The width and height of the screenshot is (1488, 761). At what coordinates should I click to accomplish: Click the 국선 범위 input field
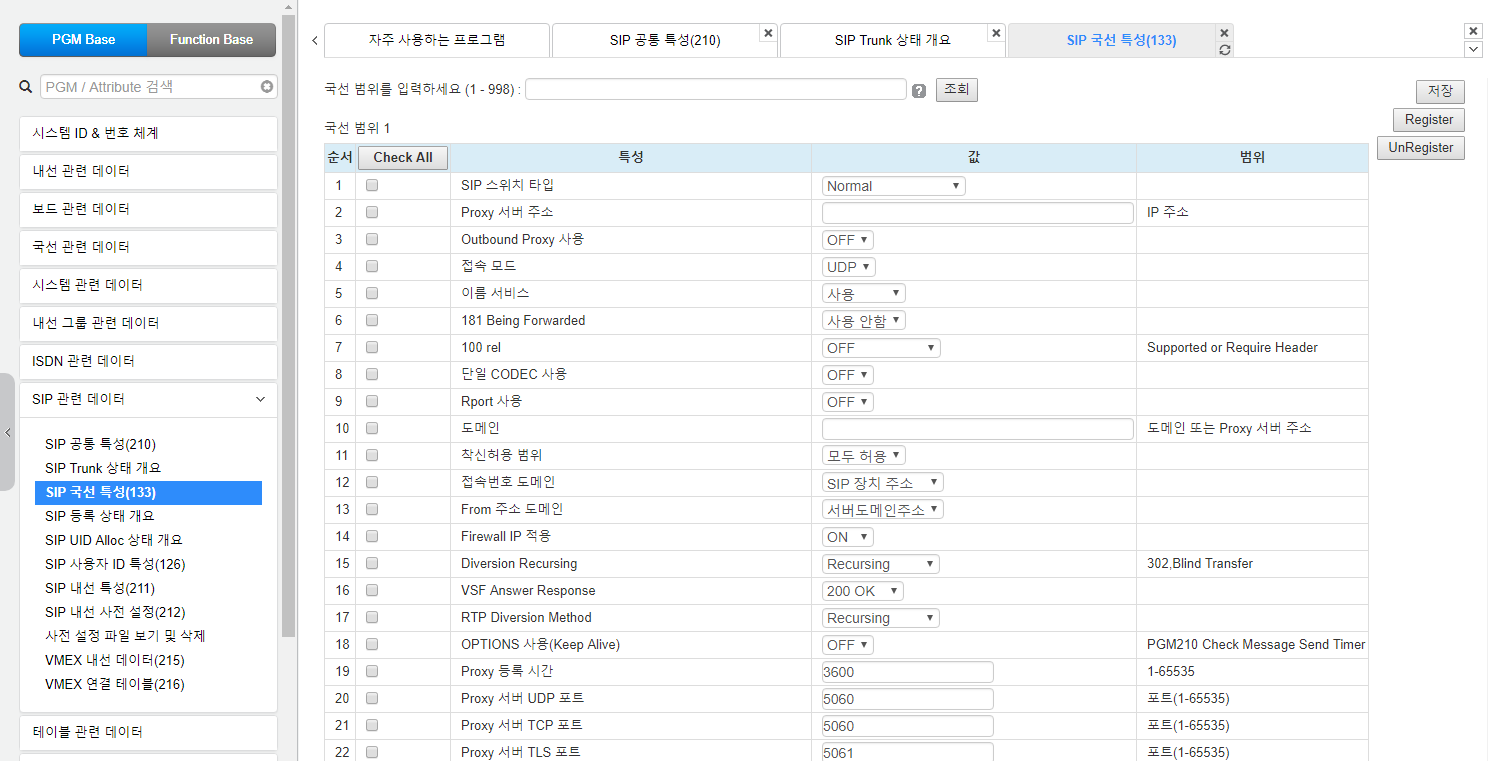coord(716,89)
